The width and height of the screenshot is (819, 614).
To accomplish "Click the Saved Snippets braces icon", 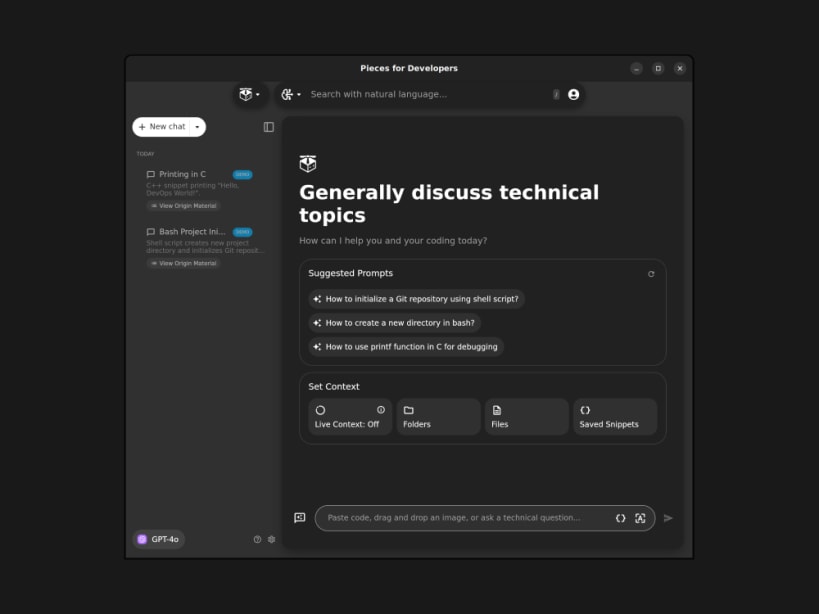I will point(585,410).
